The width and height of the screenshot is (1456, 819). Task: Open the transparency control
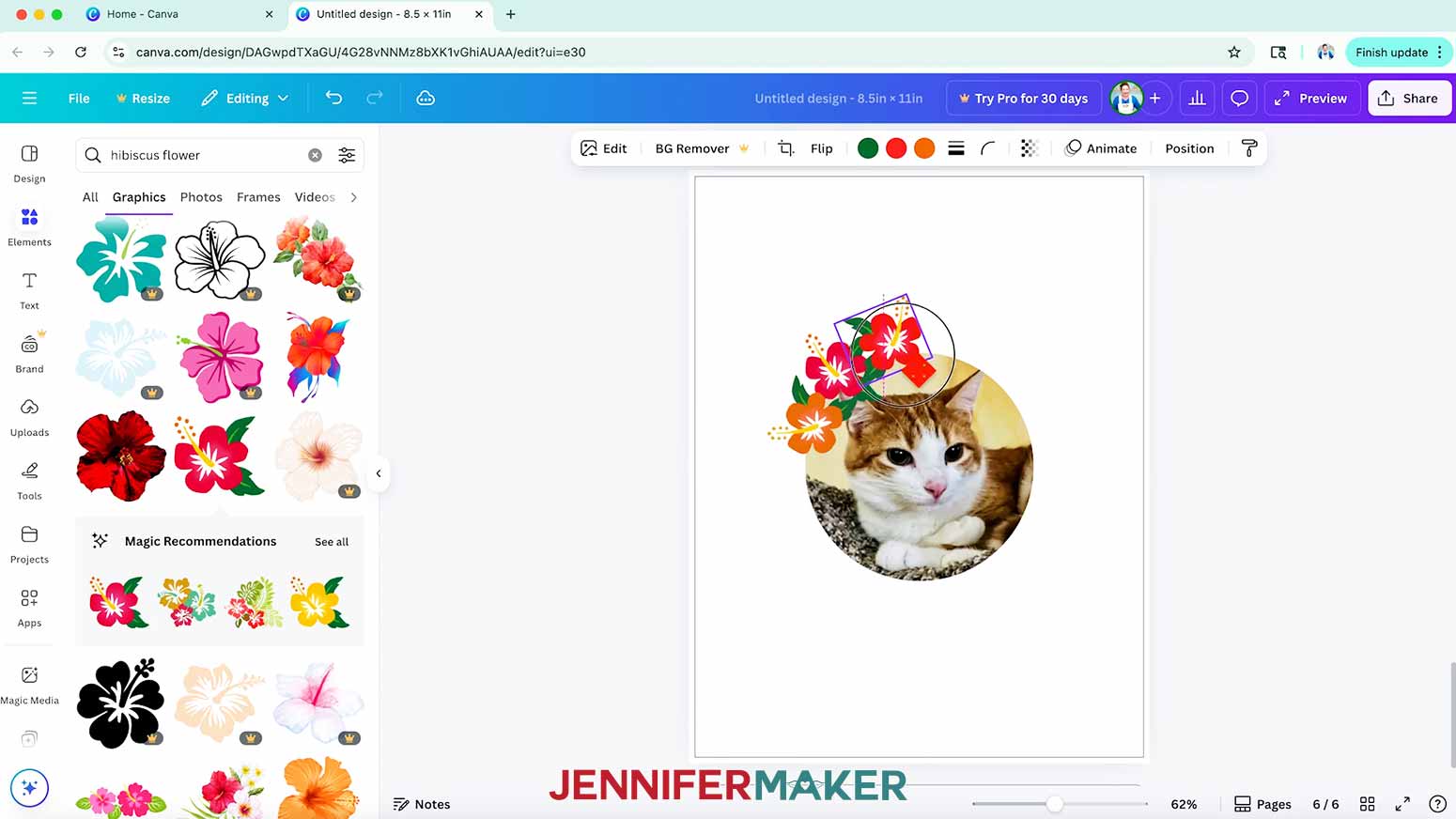click(1029, 148)
